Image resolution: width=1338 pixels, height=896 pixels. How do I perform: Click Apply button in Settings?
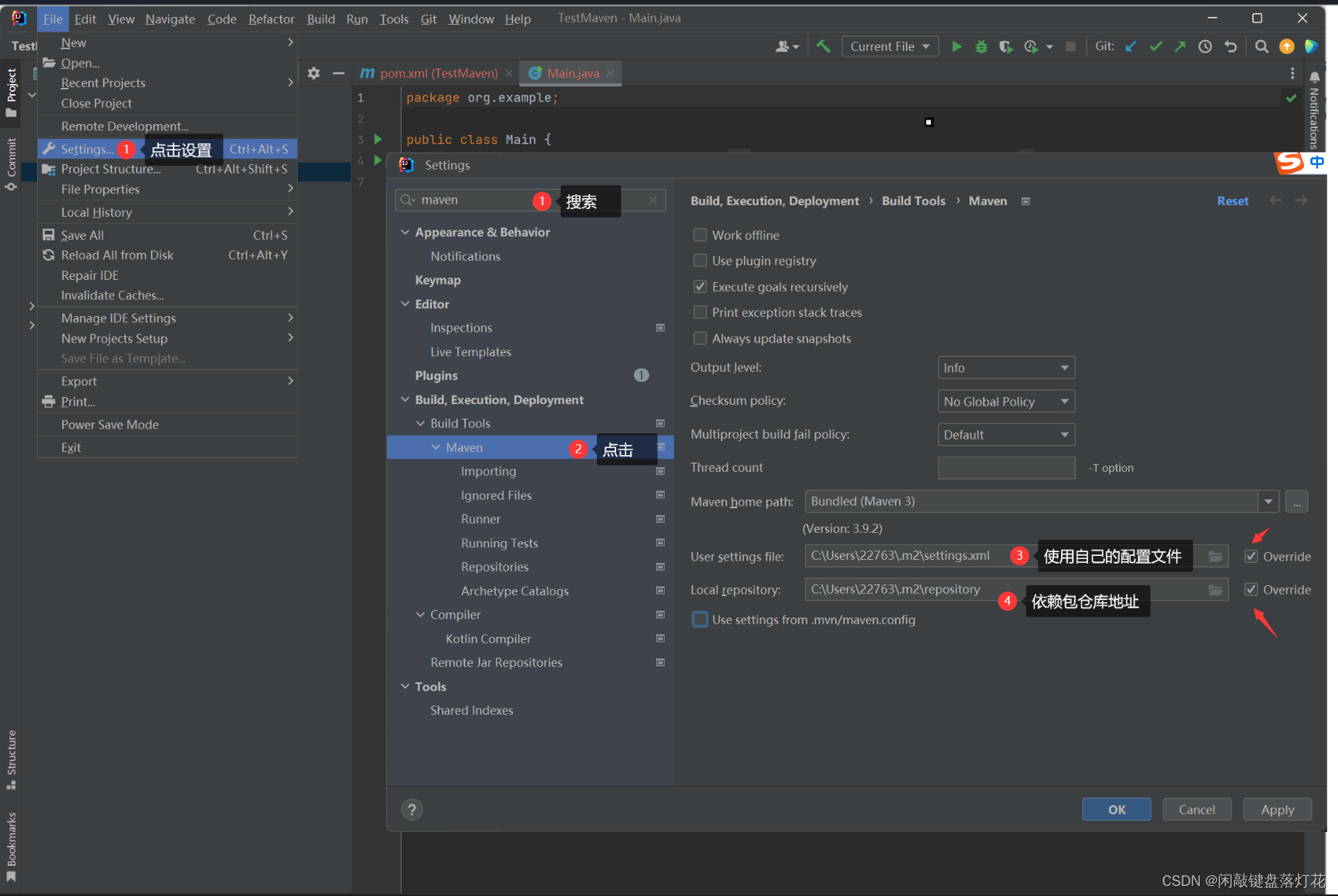click(1277, 810)
